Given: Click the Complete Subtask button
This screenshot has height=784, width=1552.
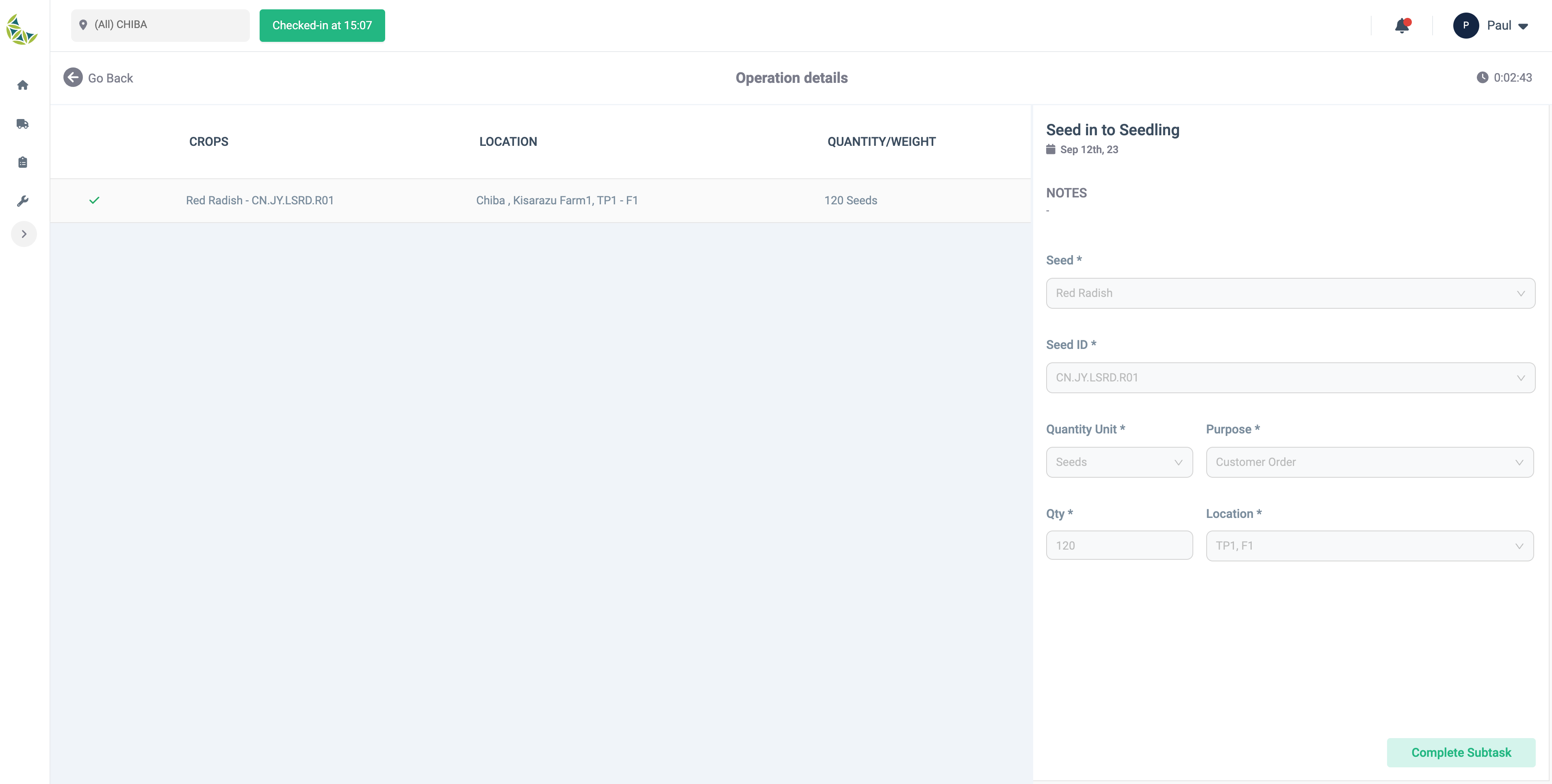Looking at the screenshot, I should (1461, 753).
